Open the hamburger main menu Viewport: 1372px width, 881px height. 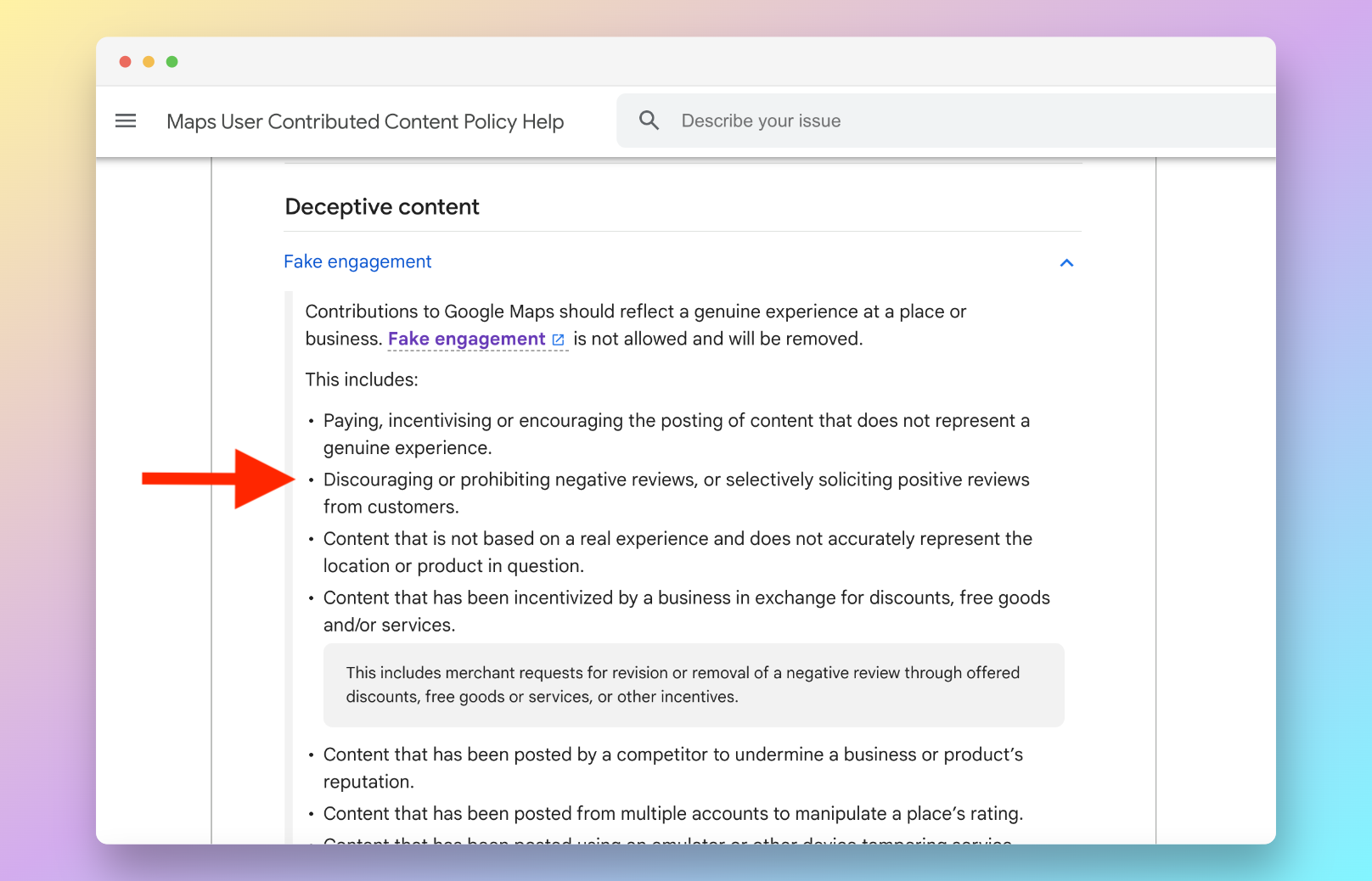pos(126,121)
